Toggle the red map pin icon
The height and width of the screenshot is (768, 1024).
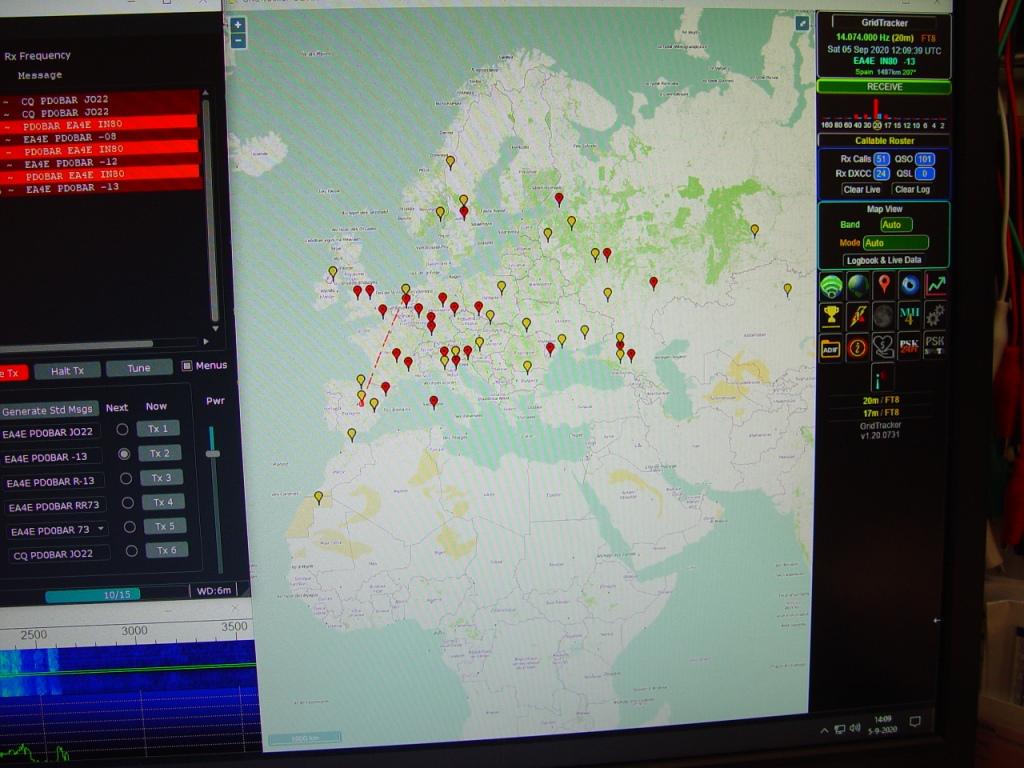(x=884, y=285)
